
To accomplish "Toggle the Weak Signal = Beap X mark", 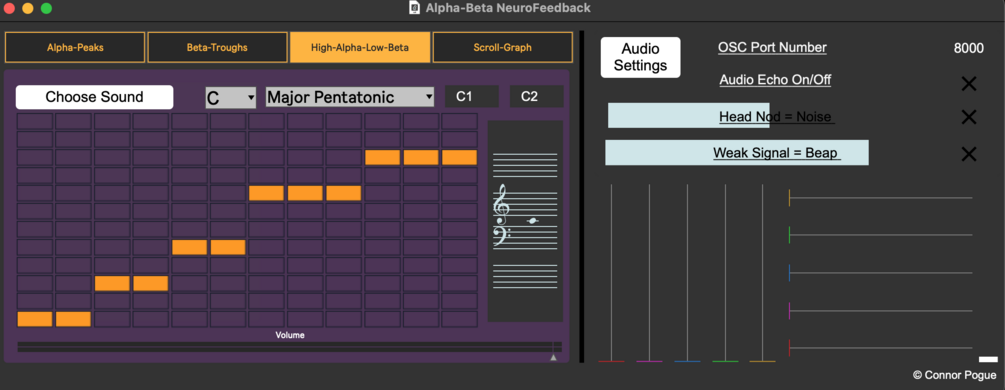I will coord(968,154).
